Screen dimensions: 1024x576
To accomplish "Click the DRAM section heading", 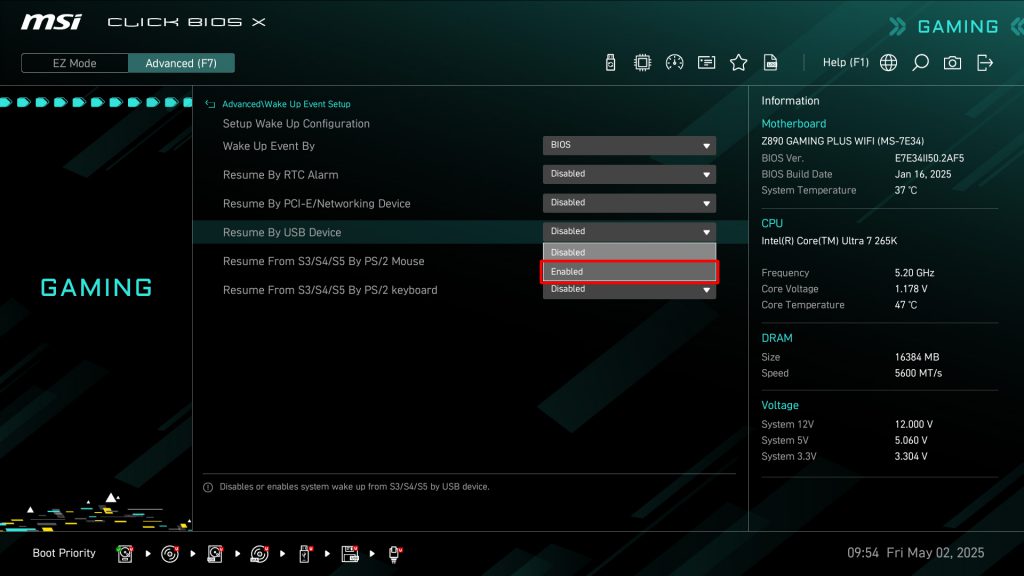I will point(776,338).
